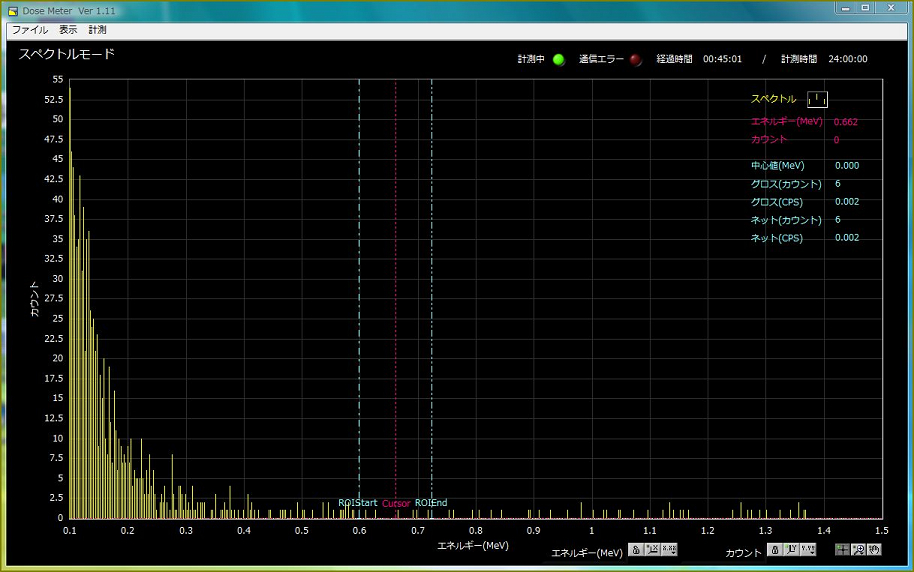Click the energy axis autoscale X icon

pos(652,550)
